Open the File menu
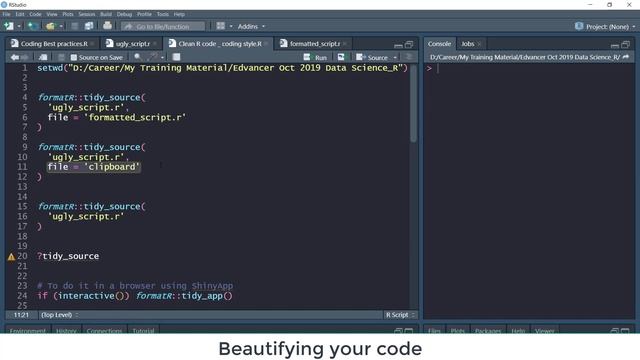640x360 pixels. [x=7, y=14]
